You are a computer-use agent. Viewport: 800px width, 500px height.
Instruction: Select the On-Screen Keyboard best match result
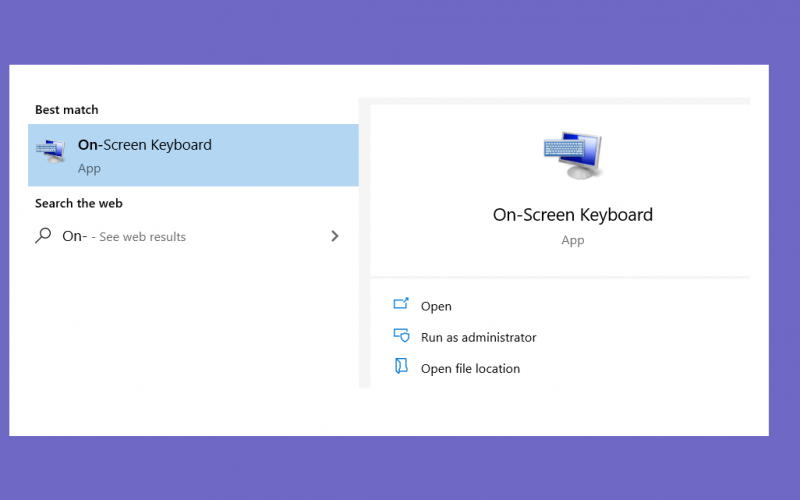click(x=193, y=155)
